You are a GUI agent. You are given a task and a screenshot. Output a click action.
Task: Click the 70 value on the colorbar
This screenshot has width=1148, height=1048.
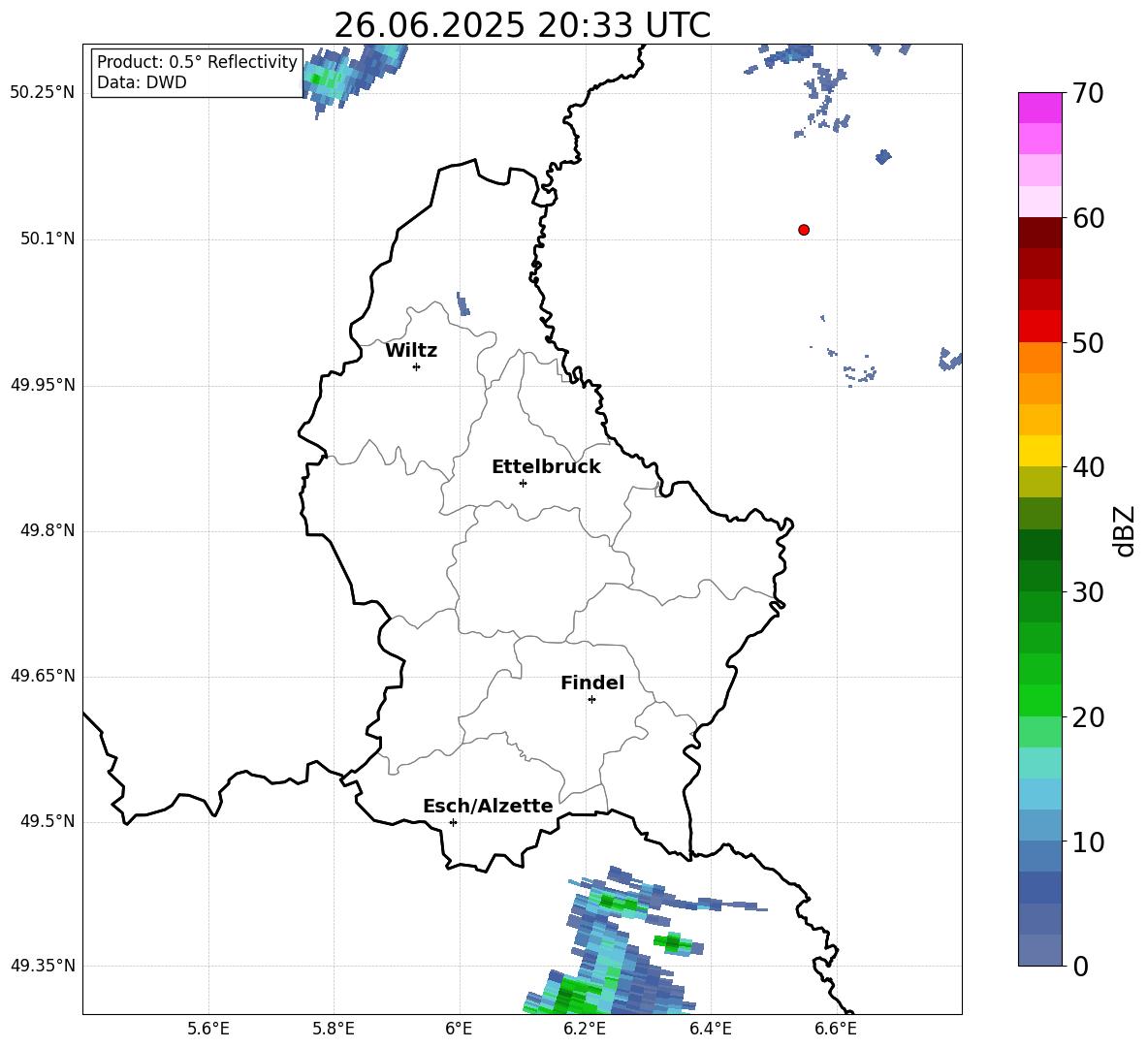[x=1088, y=93]
